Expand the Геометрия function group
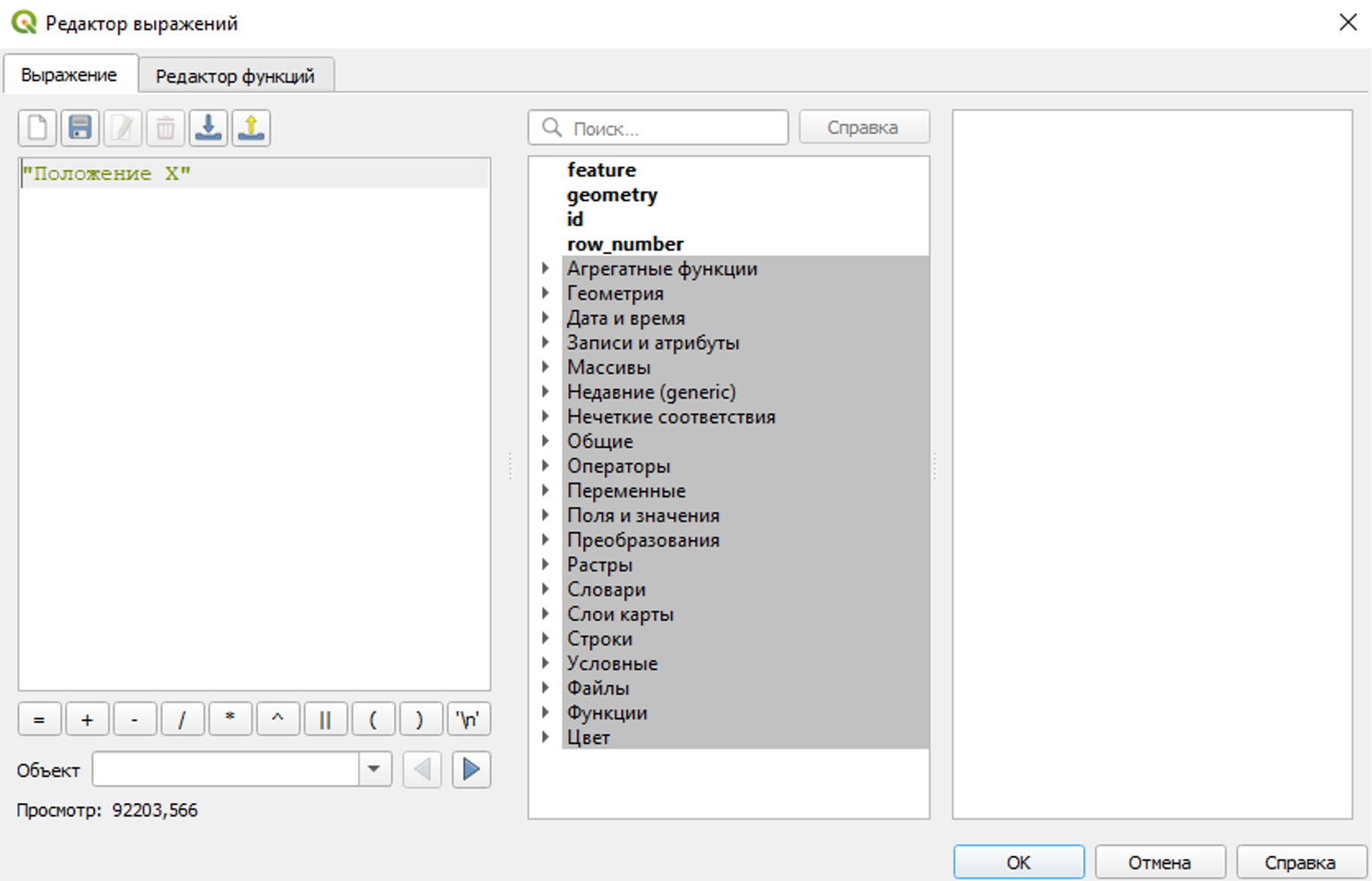Screen dimensions: 1372x881 click(x=546, y=292)
